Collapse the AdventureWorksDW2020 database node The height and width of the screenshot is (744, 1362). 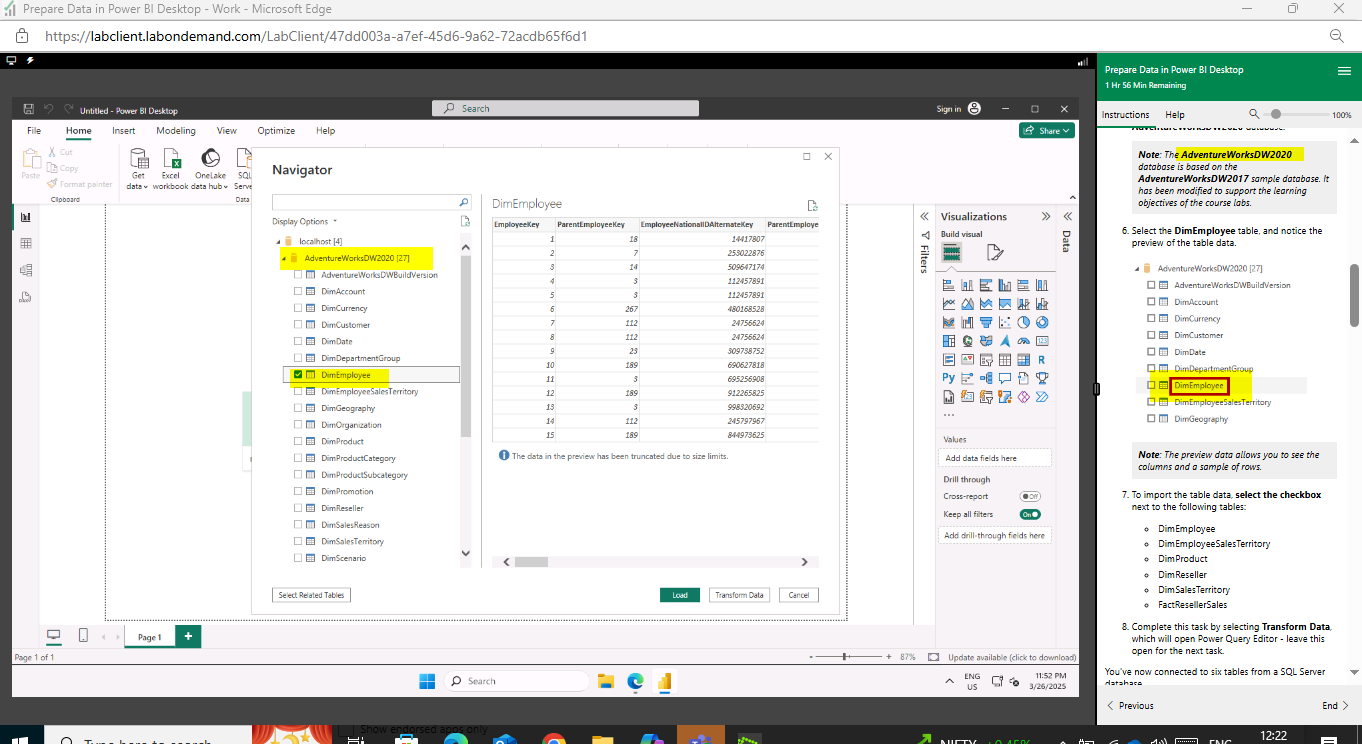click(x=282, y=258)
